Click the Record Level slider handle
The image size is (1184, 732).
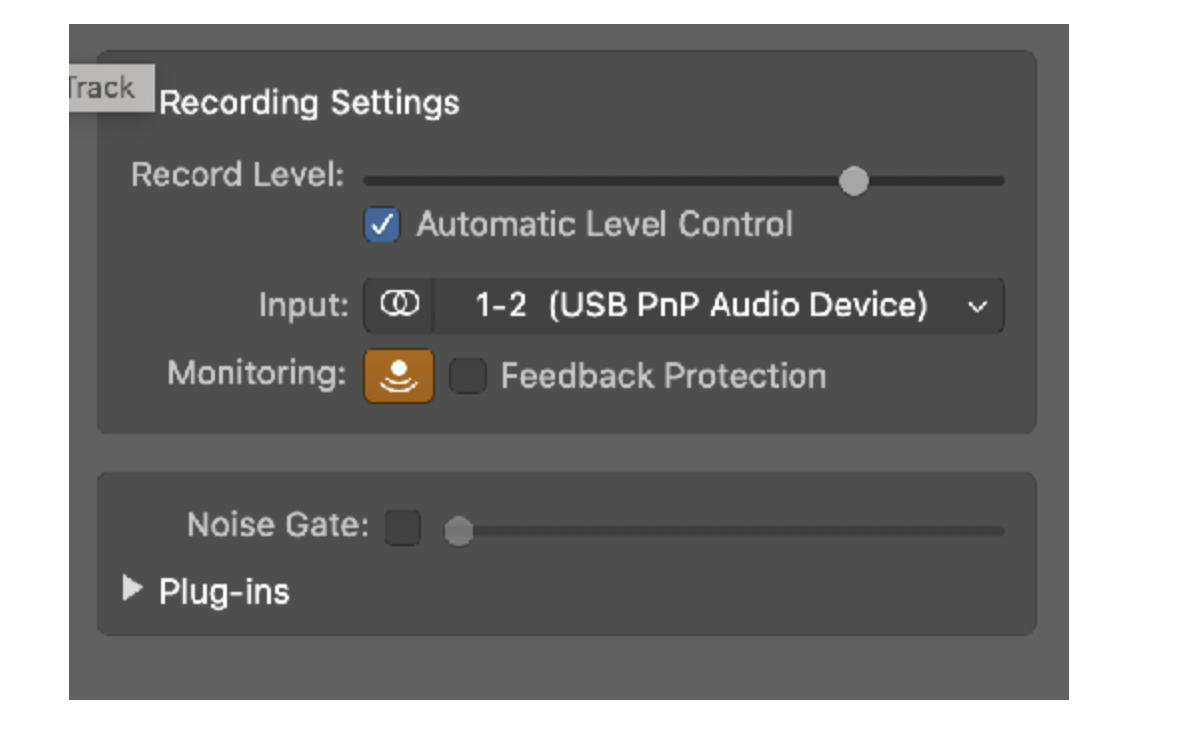tap(853, 181)
